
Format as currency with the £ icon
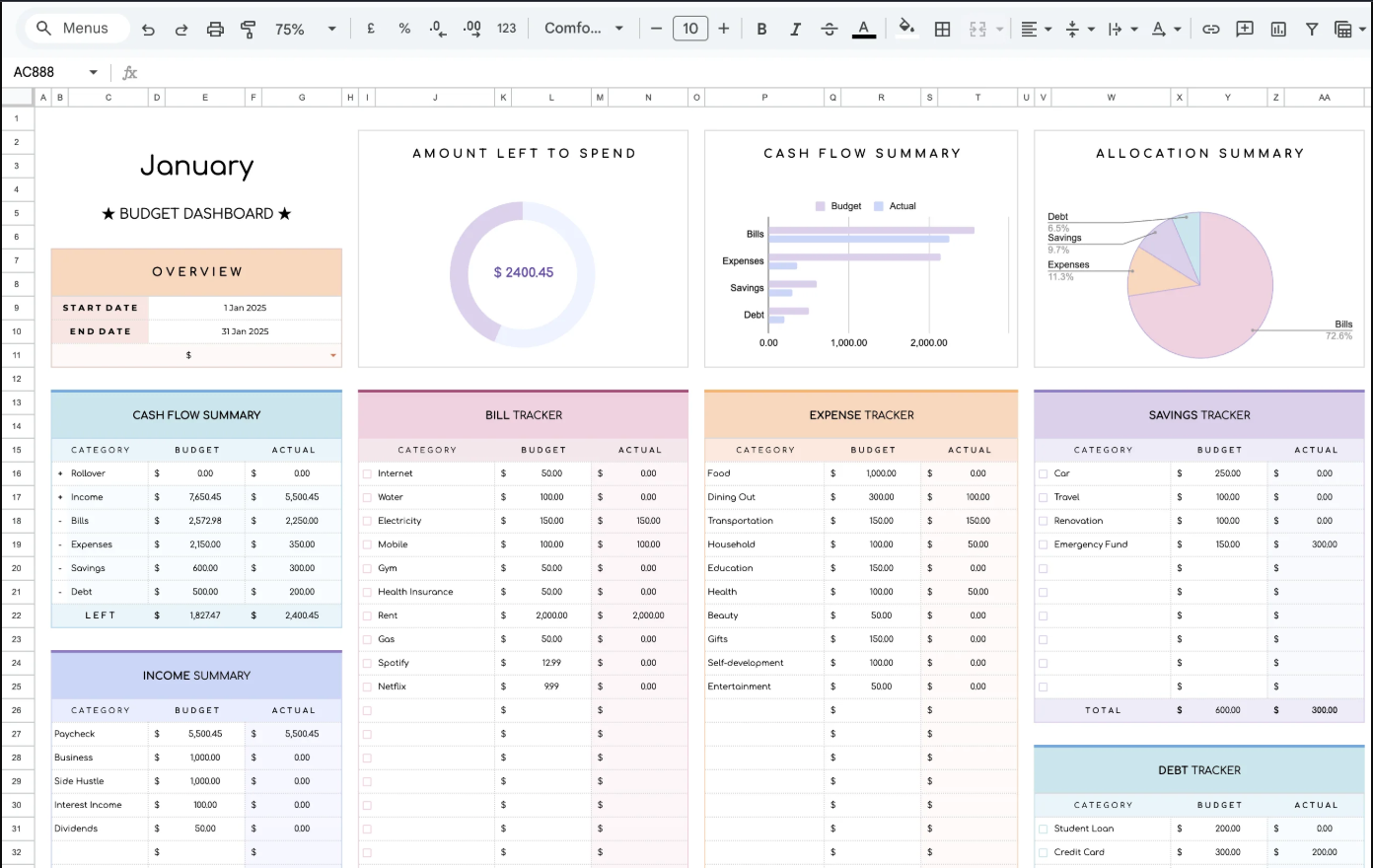[x=370, y=30]
